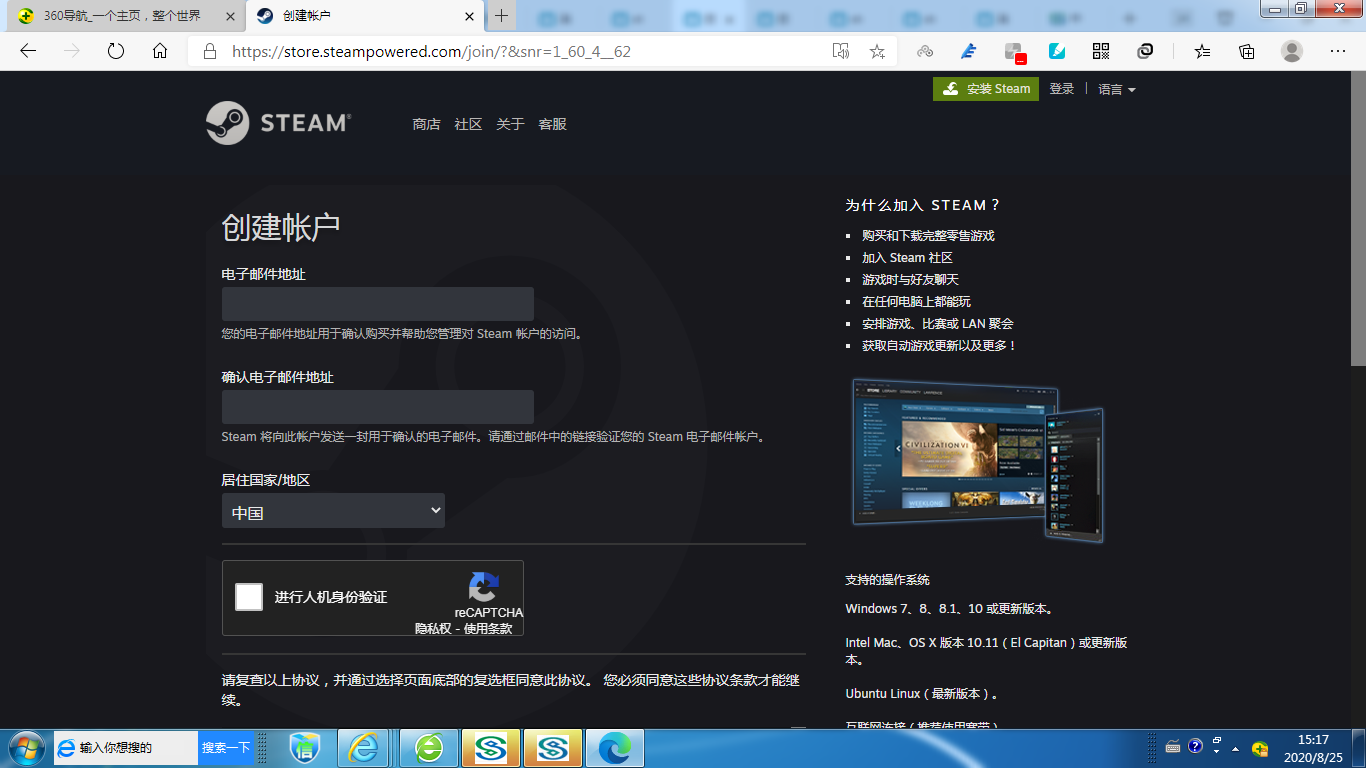The width and height of the screenshot is (1366, 768).
Task: Click the 购买和下载完整零售游戏 list item
Action: 928,236
